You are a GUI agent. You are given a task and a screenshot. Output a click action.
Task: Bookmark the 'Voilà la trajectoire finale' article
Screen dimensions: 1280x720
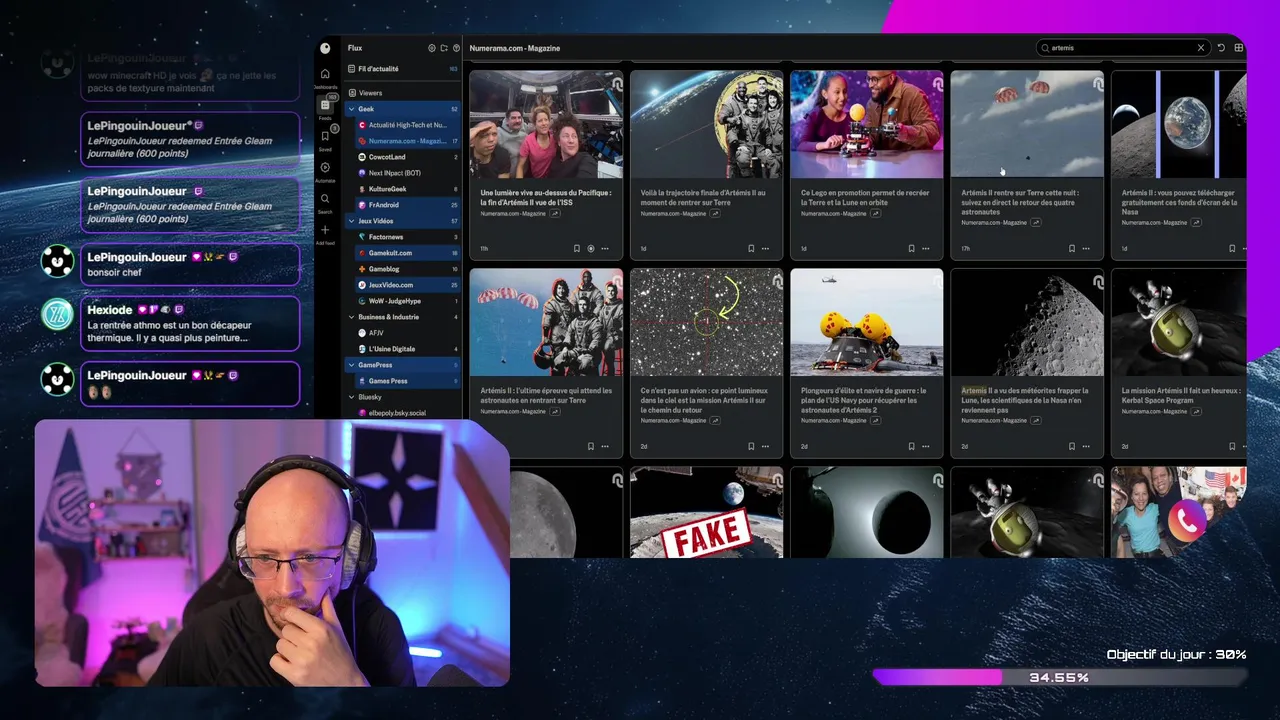click(751, 248)
